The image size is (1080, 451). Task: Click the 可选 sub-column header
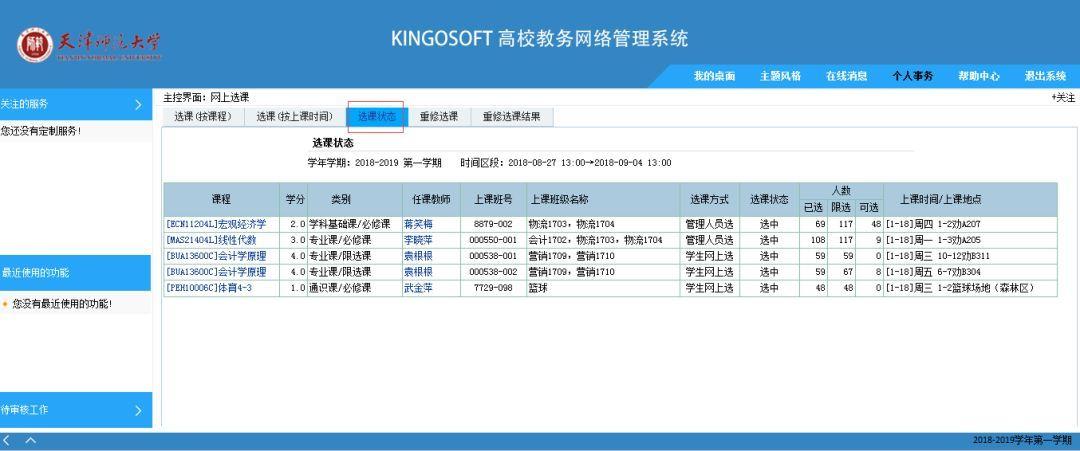click(869, 207)
